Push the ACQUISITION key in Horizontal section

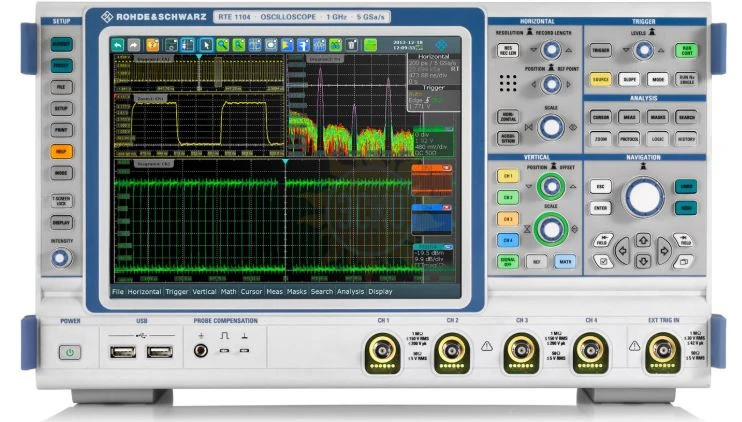click(508, 138)
